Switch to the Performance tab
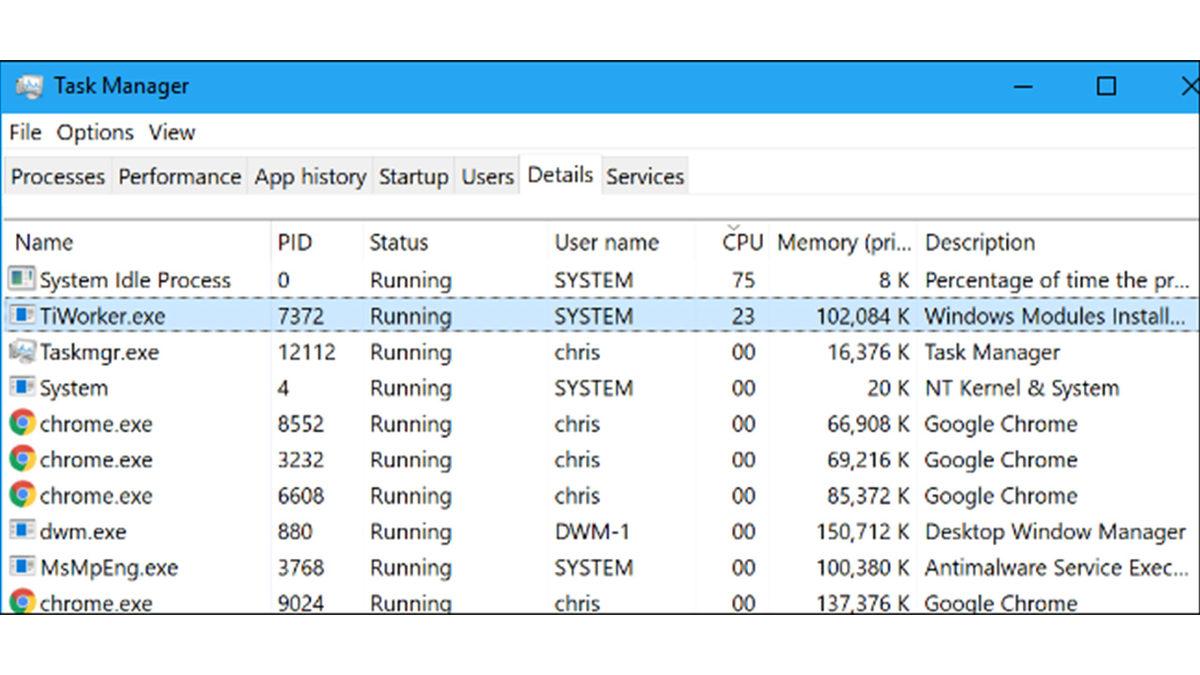The width and height of the screenshot is (1200, 675). (x=179, y=176)
